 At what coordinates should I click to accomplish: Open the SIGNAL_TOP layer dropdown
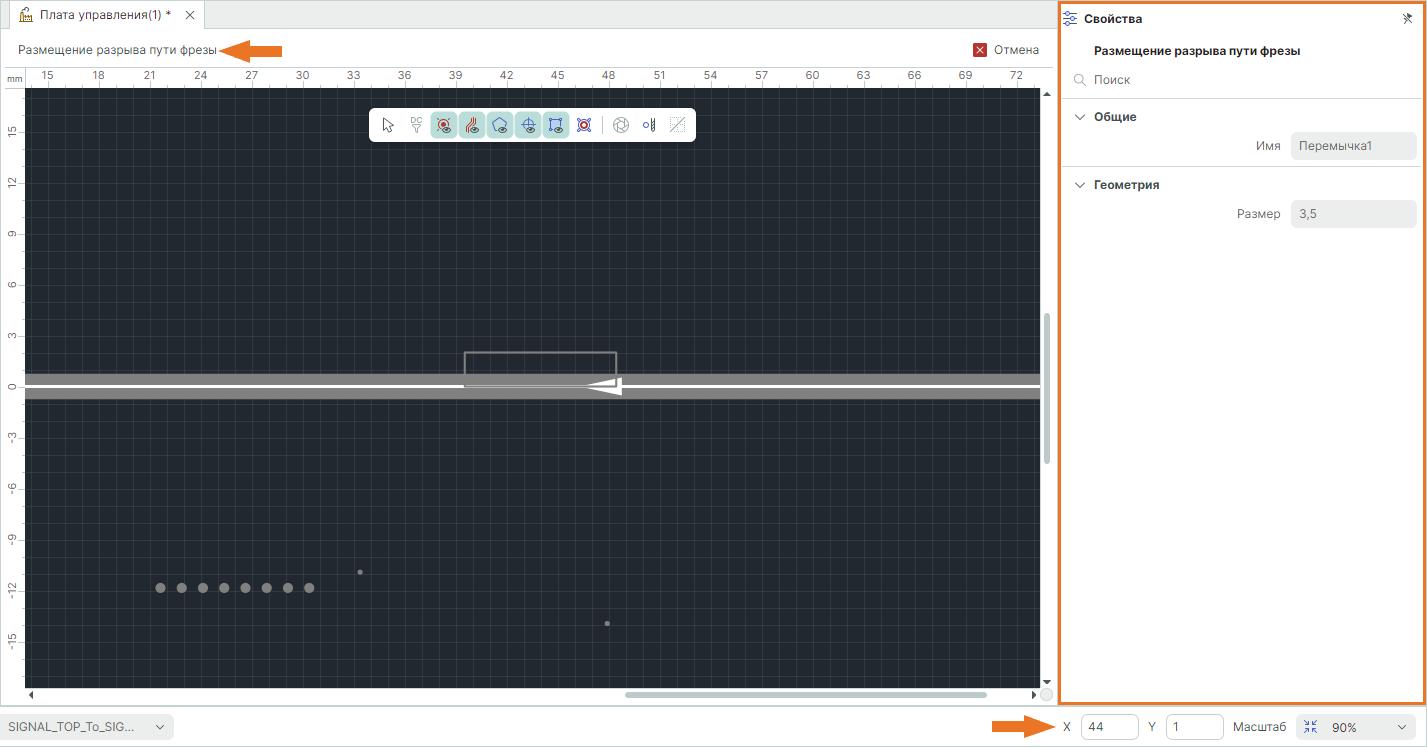click(x=87, y=727)
